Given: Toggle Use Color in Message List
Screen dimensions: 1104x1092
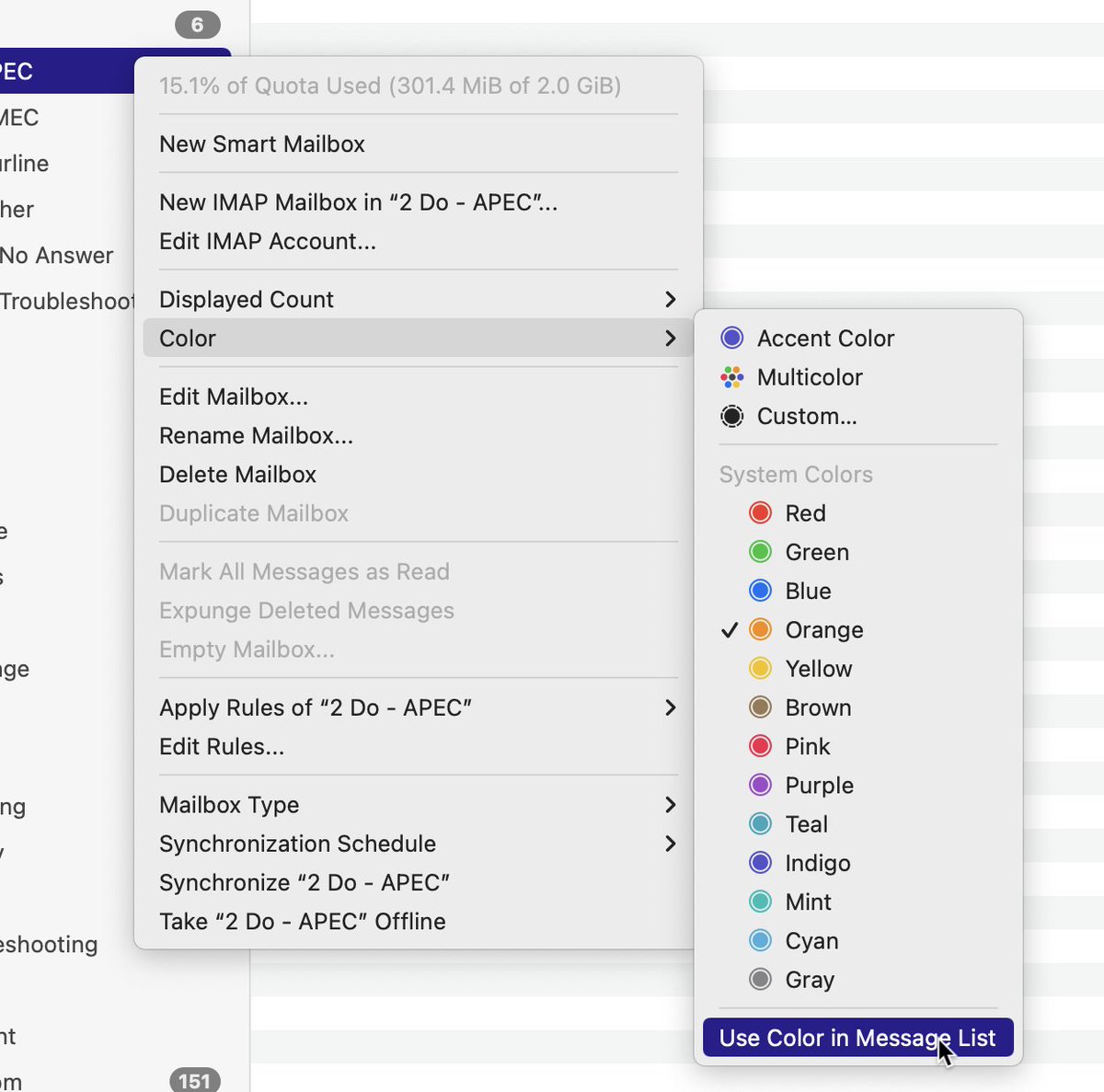Looking at the screenshot, I should (857, 1038).
